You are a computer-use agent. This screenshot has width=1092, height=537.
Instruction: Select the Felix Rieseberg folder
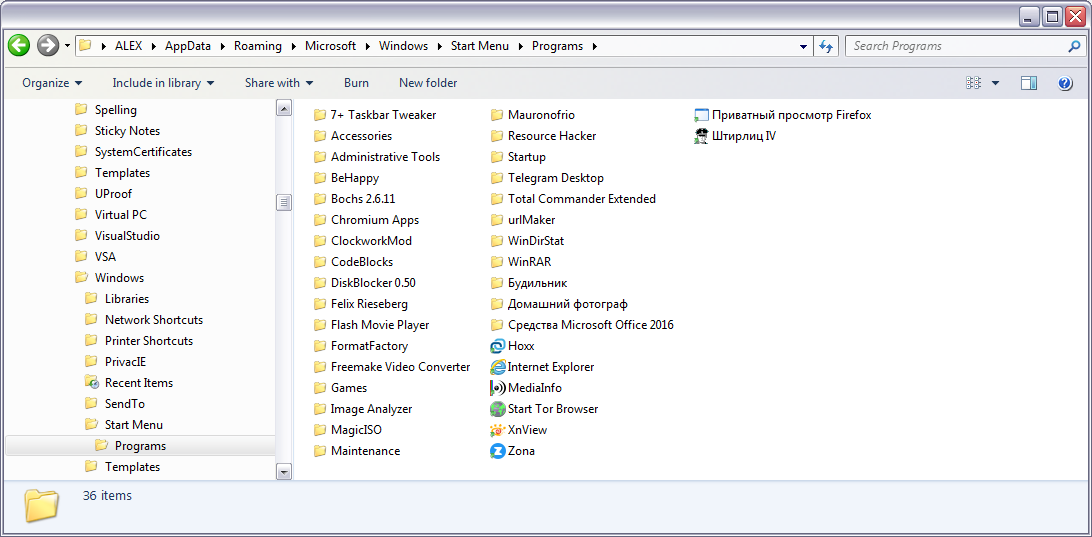tap(361, 304)
